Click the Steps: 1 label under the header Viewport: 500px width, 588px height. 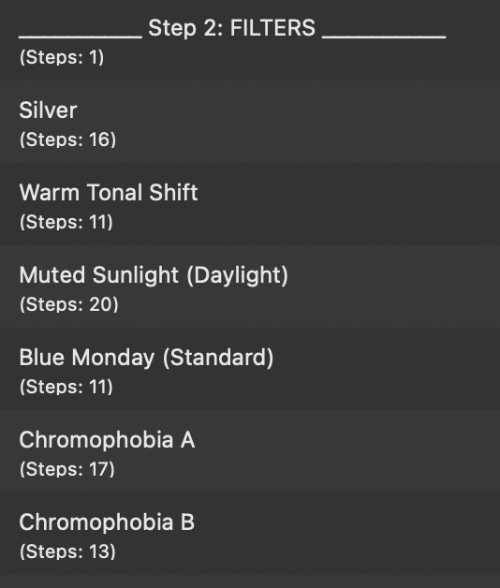point(62,57)
